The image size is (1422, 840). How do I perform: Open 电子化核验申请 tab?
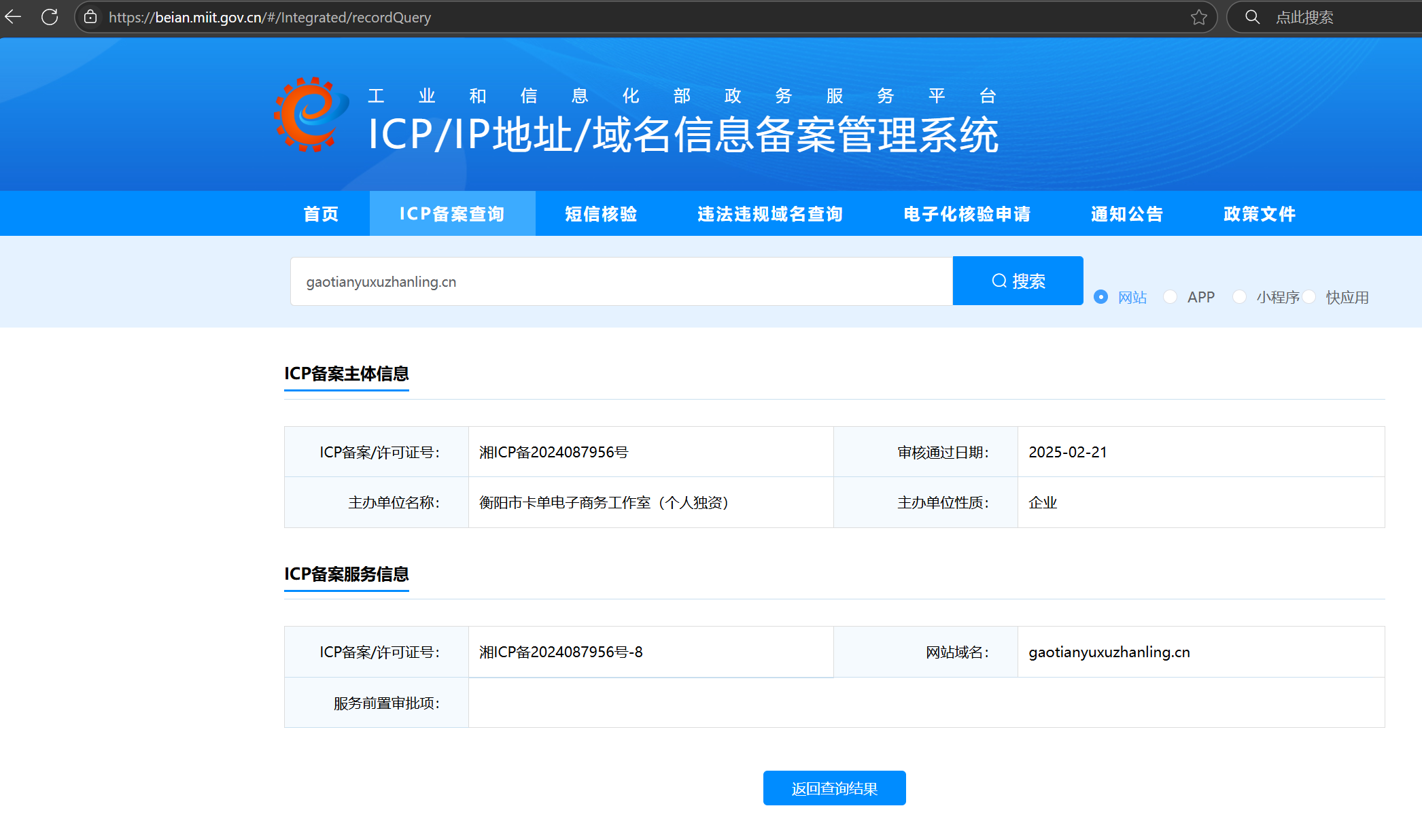967,214
